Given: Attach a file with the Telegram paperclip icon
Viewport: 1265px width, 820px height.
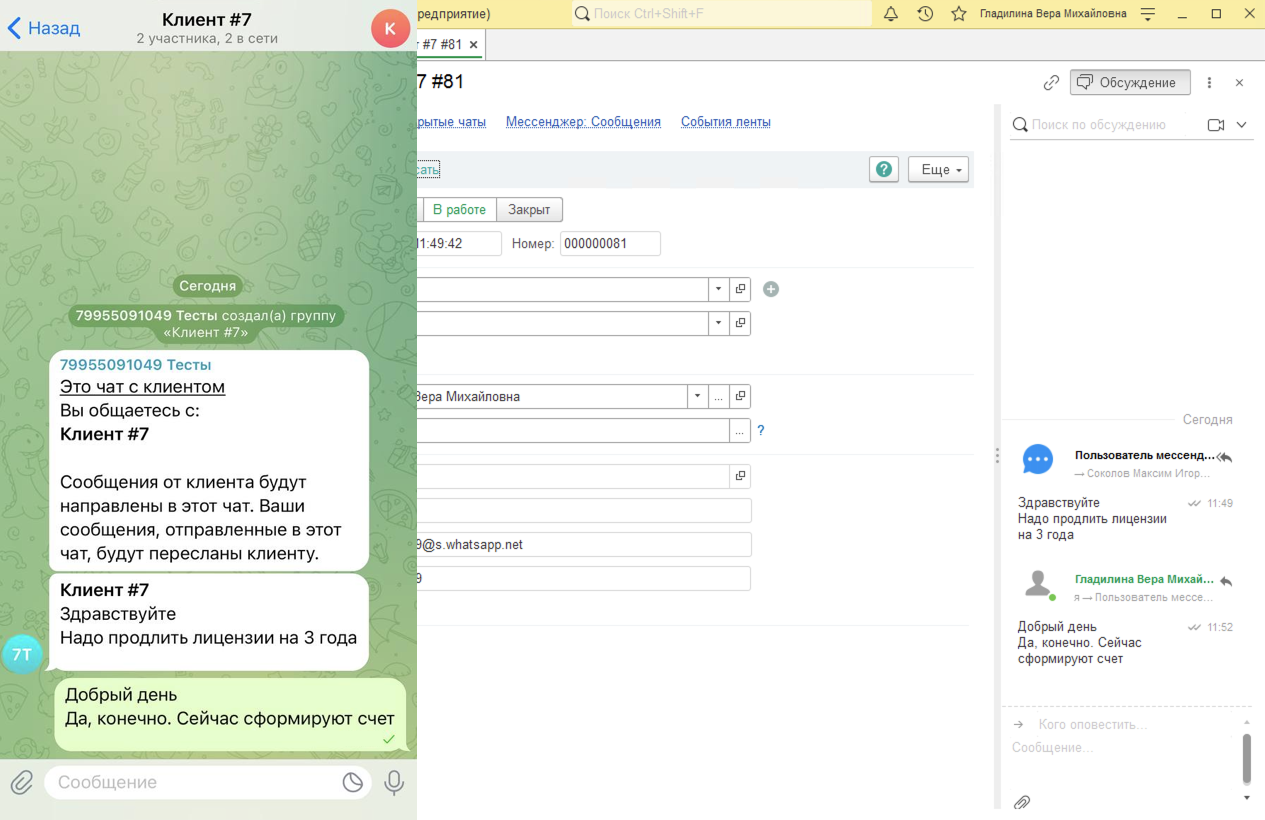Looking at the screenshot, I should [x=21, y=782].
